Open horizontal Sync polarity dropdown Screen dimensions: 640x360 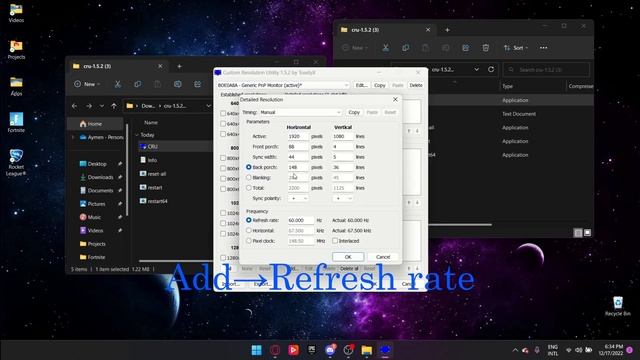click(x=298, y=198)
